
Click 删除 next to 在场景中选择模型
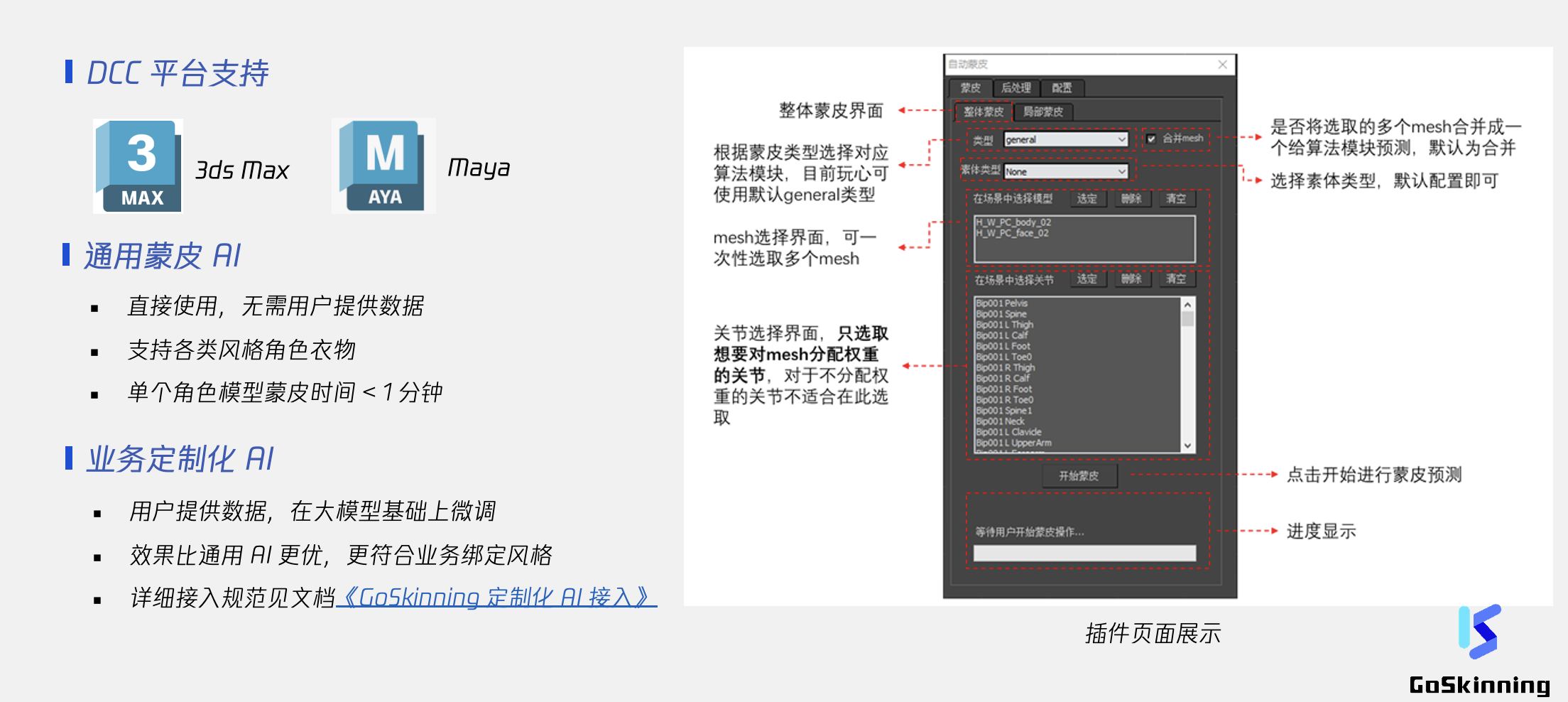1131,199
